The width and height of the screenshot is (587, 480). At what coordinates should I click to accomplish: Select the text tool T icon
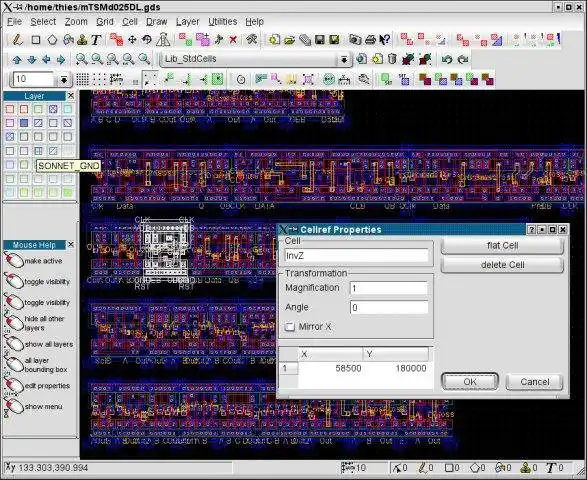96,40
